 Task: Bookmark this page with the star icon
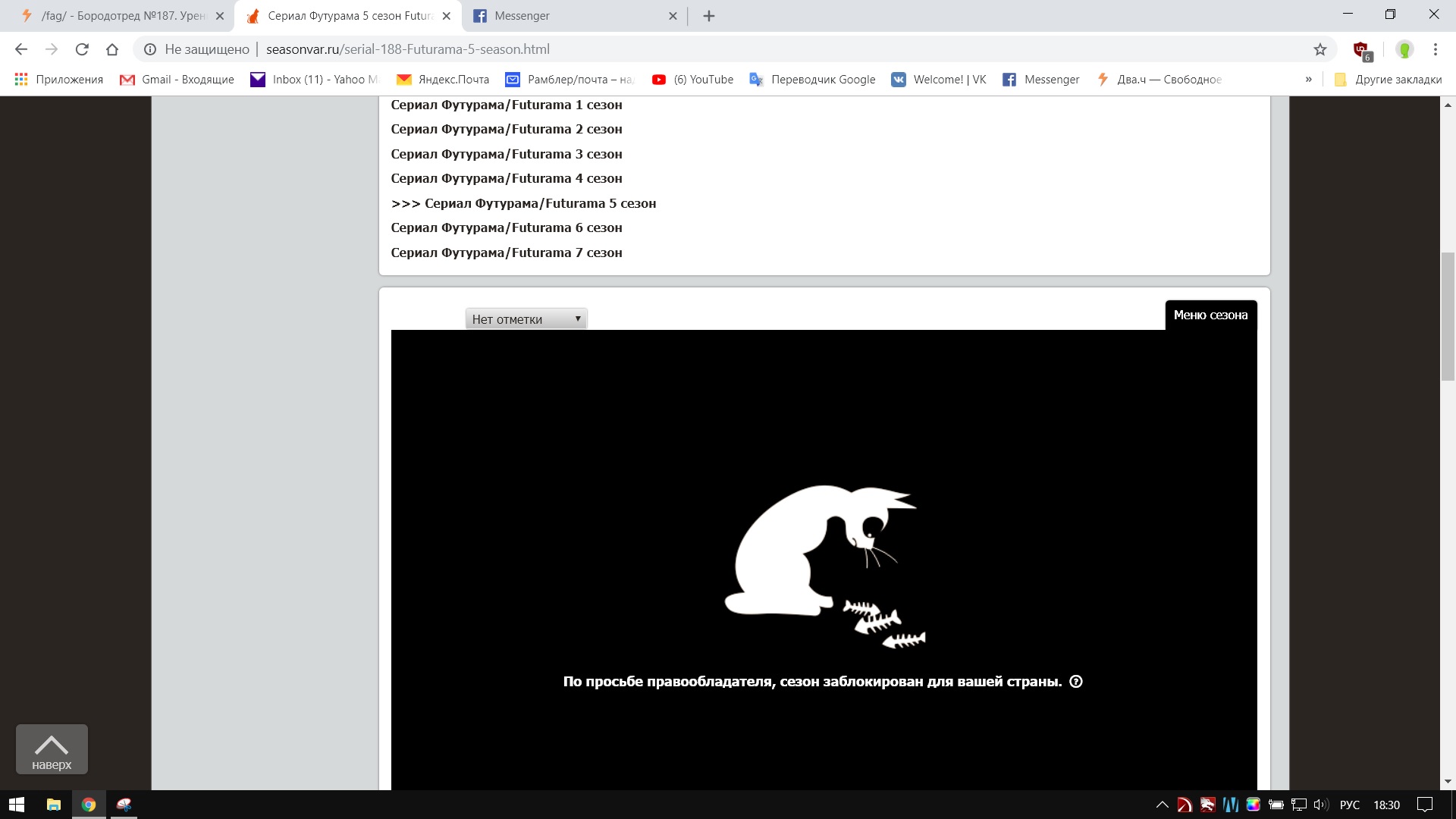tap(1320, 49)
